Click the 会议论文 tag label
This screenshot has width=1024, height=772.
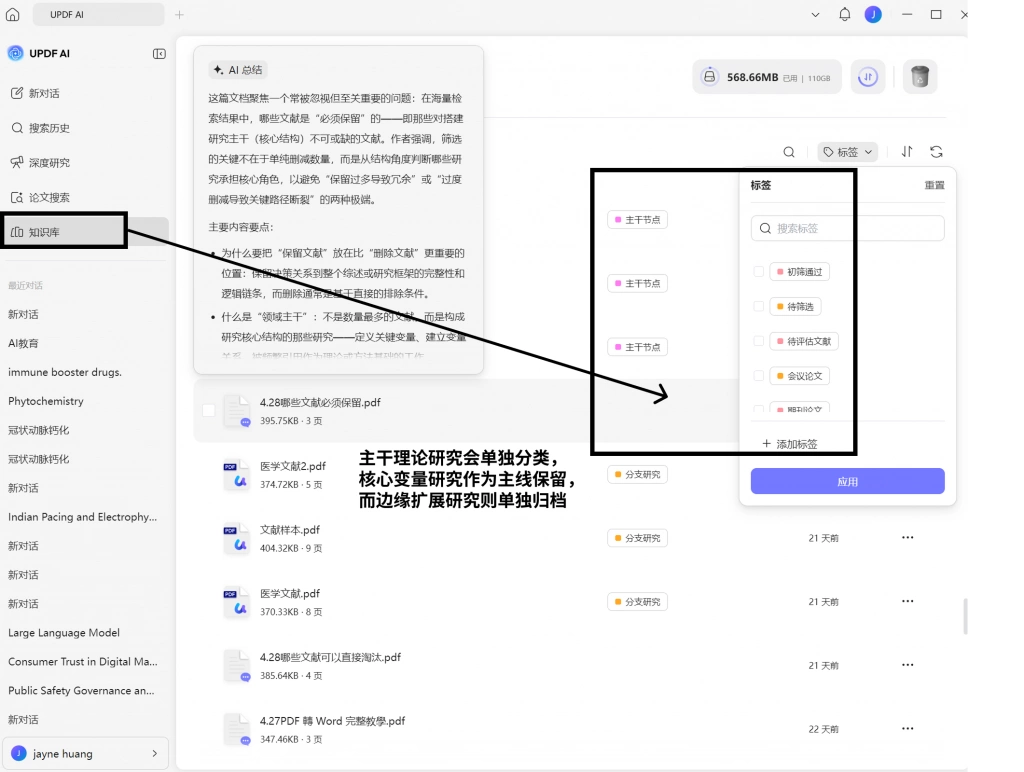tap(800, 376)
